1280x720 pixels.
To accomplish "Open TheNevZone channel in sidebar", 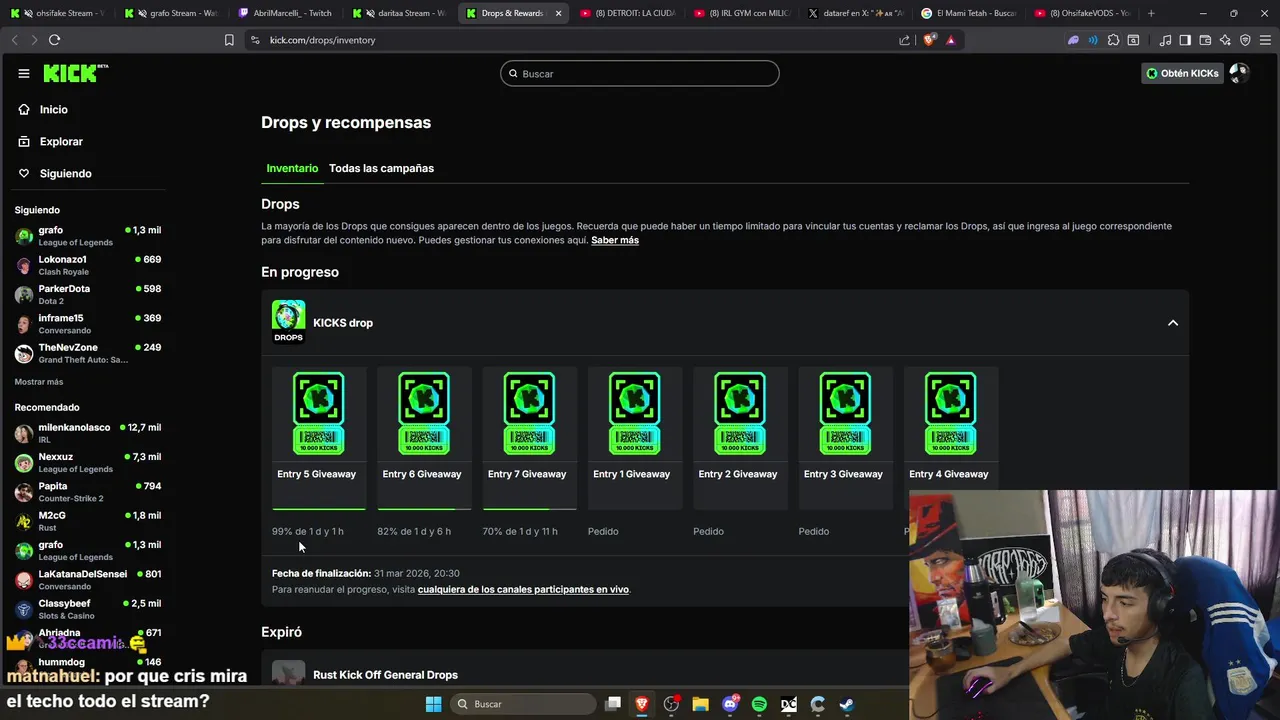I will click(88, 353).
